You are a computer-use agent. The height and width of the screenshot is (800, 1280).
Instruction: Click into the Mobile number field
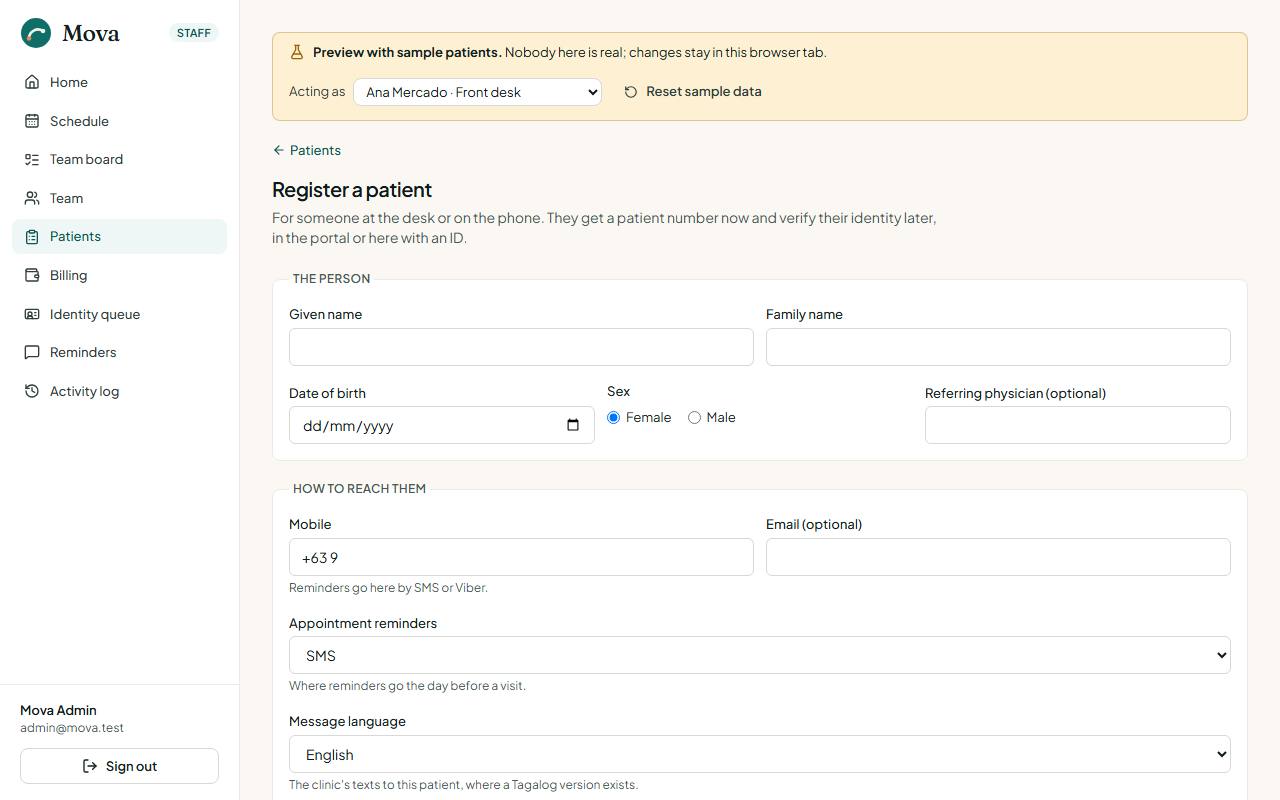[521, 557]
